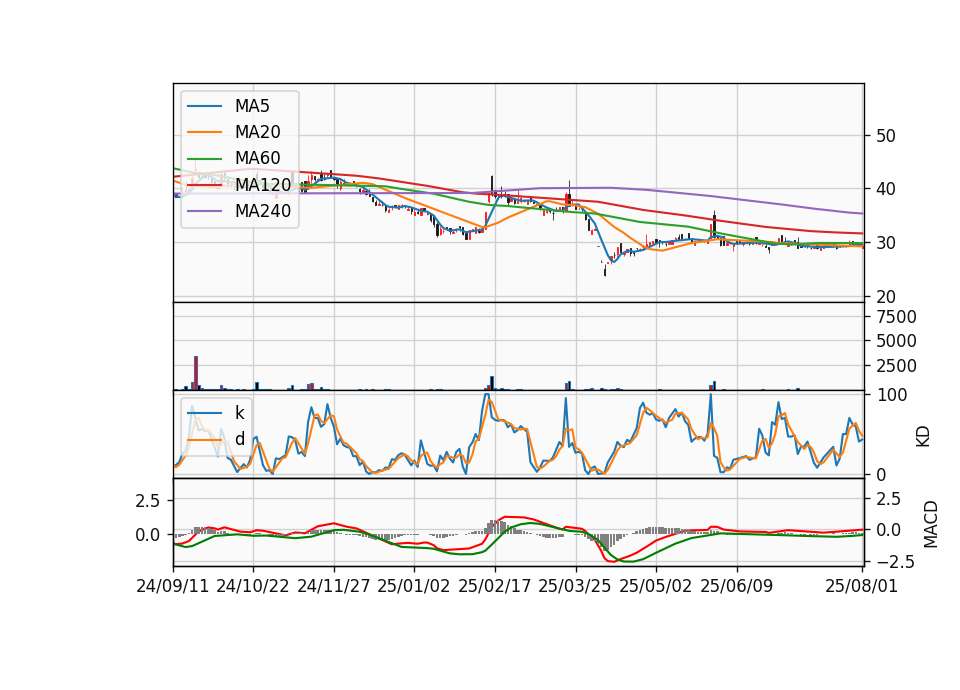Screen dimensions: 960x690
Task: Click the MA5 legend label
Action: point(252,106)
